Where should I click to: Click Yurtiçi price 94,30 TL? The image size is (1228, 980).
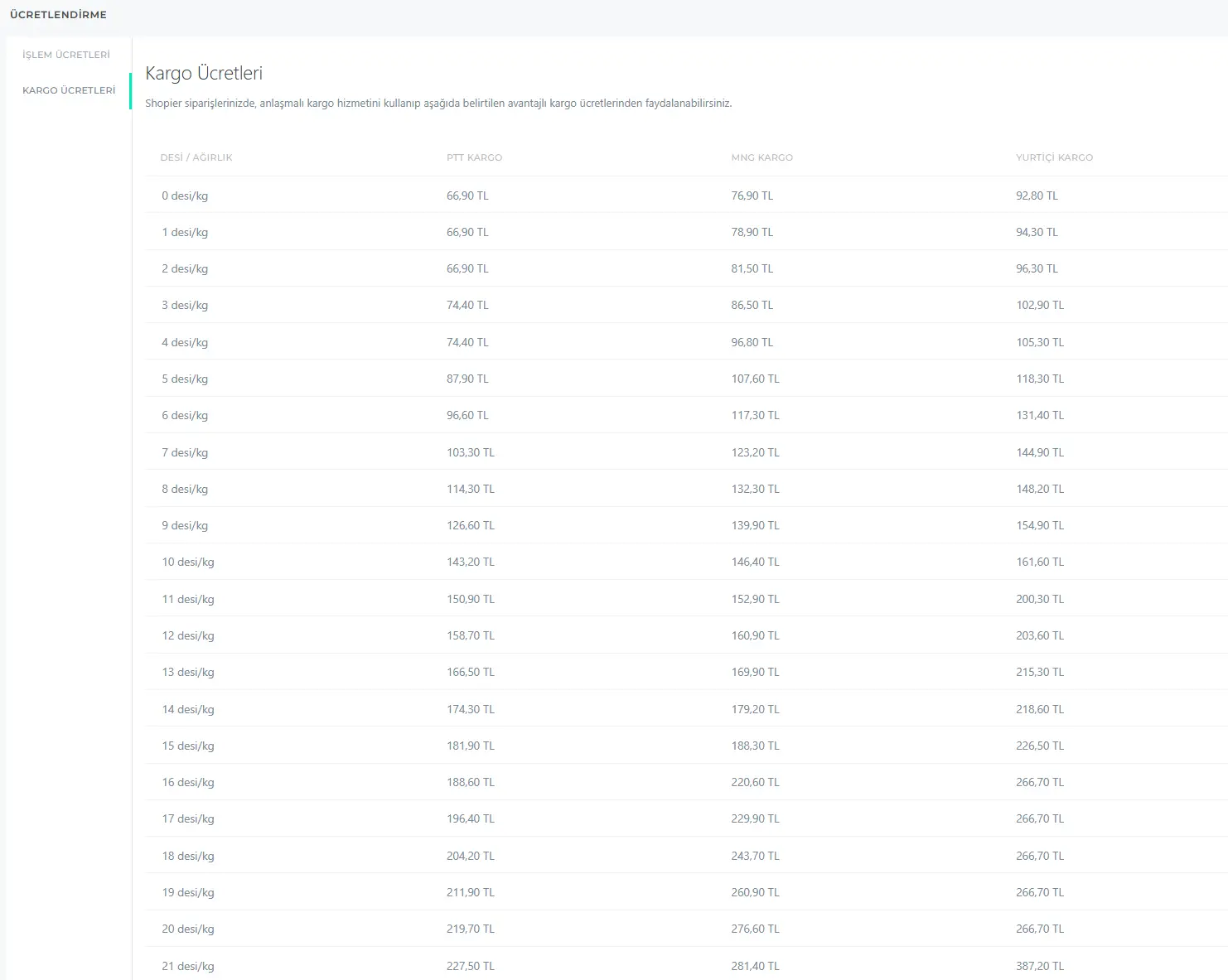click(x=1037, y=233)
